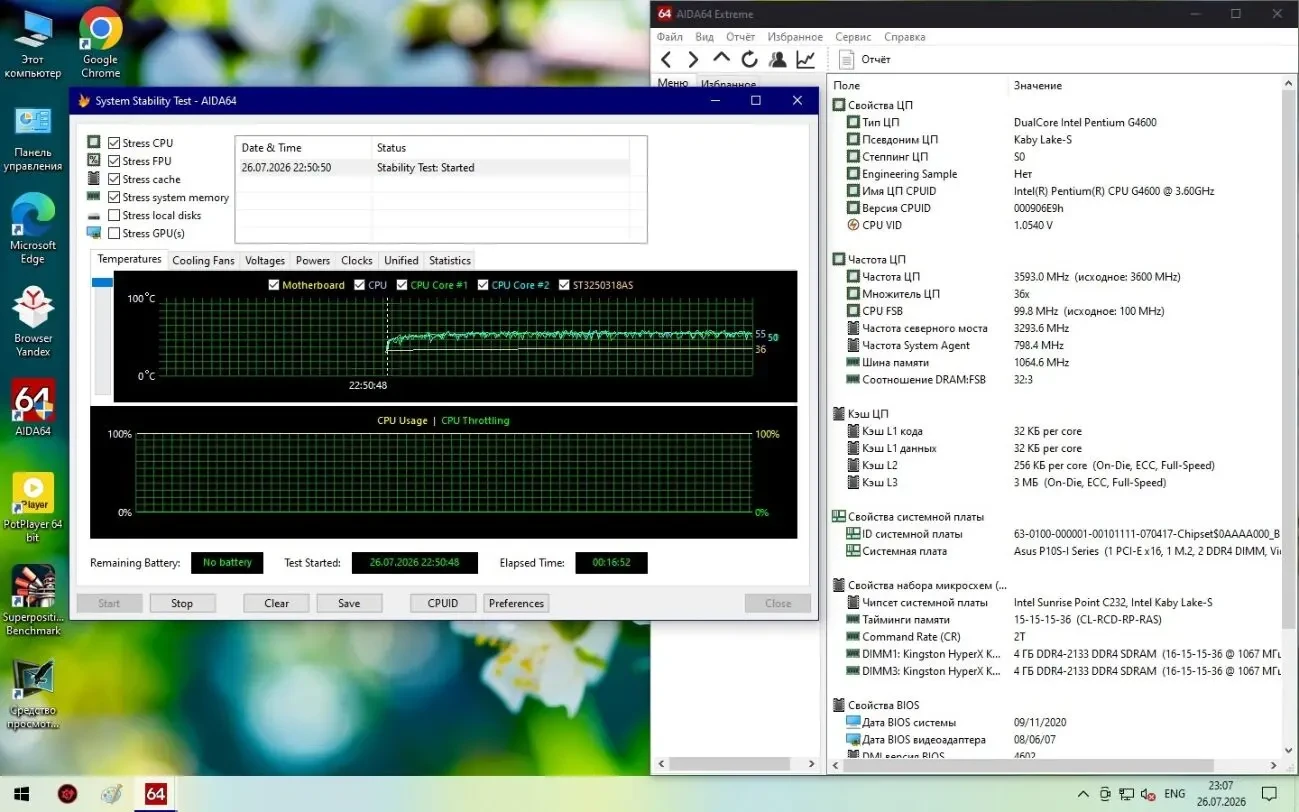The image size is (1299, 812).
Task: Click the Clear button
Action: [x=277, y=603]
